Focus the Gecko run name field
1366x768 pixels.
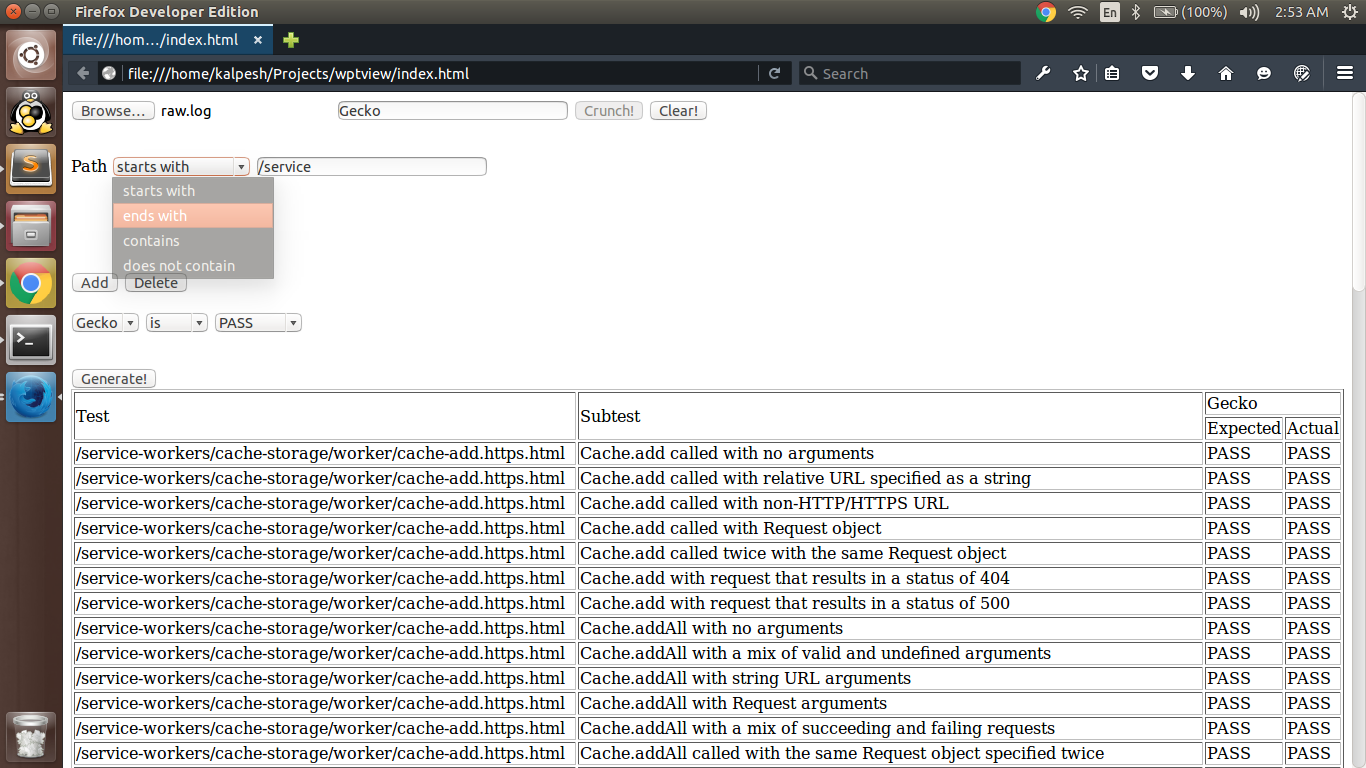(x=453, y=111)
